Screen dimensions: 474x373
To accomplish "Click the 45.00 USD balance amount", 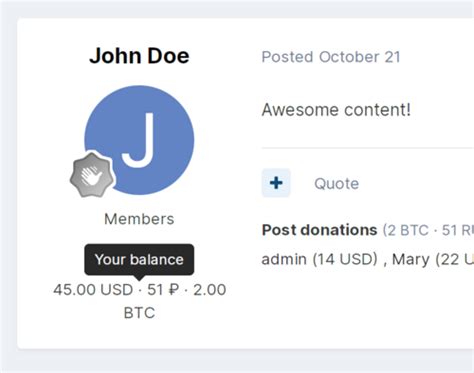I will click(93, 289).
